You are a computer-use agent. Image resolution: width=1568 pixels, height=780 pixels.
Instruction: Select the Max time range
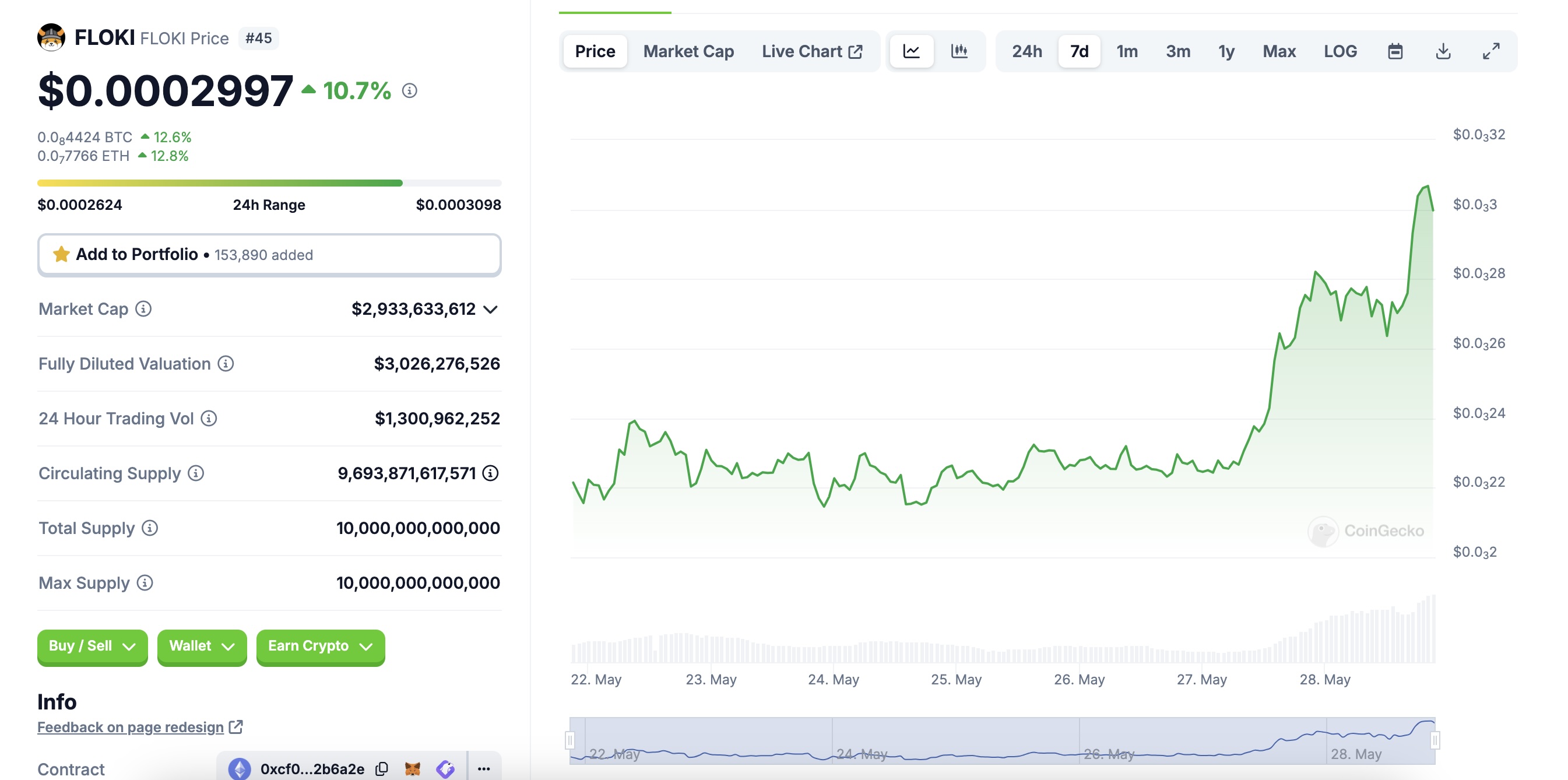click(1279, 51)
